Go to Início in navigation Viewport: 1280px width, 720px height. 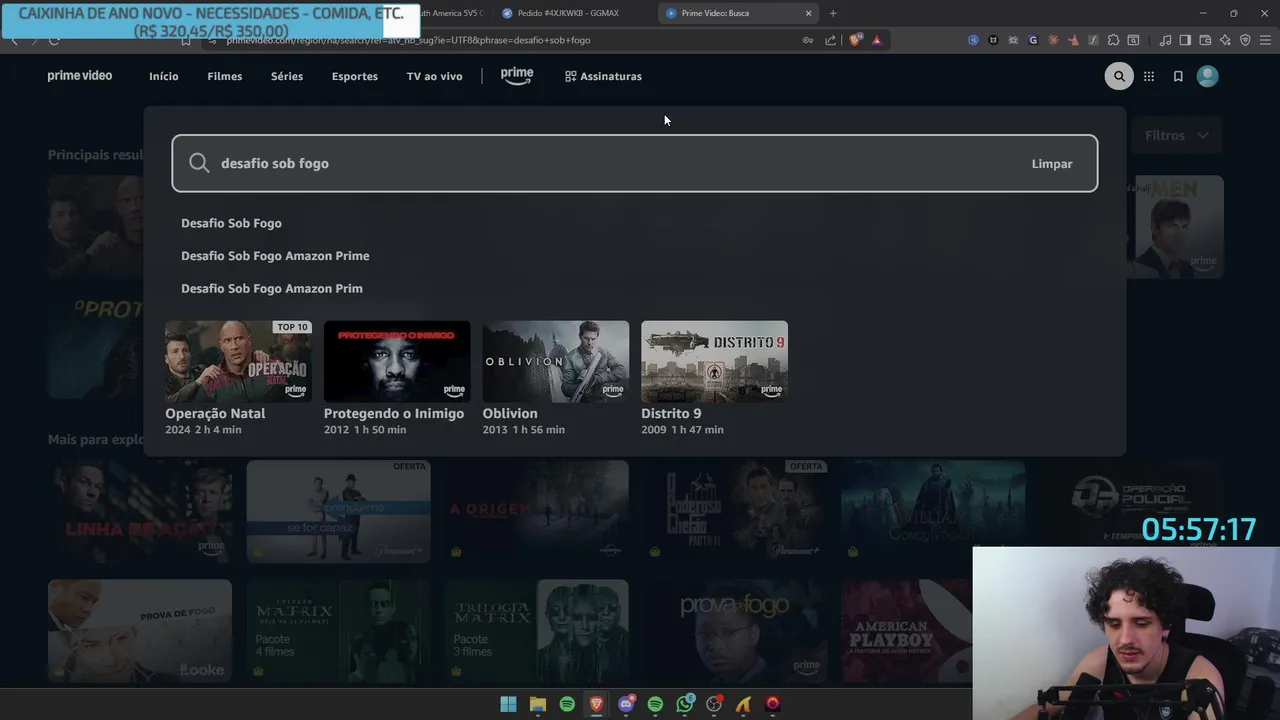[x=164, y=76]
